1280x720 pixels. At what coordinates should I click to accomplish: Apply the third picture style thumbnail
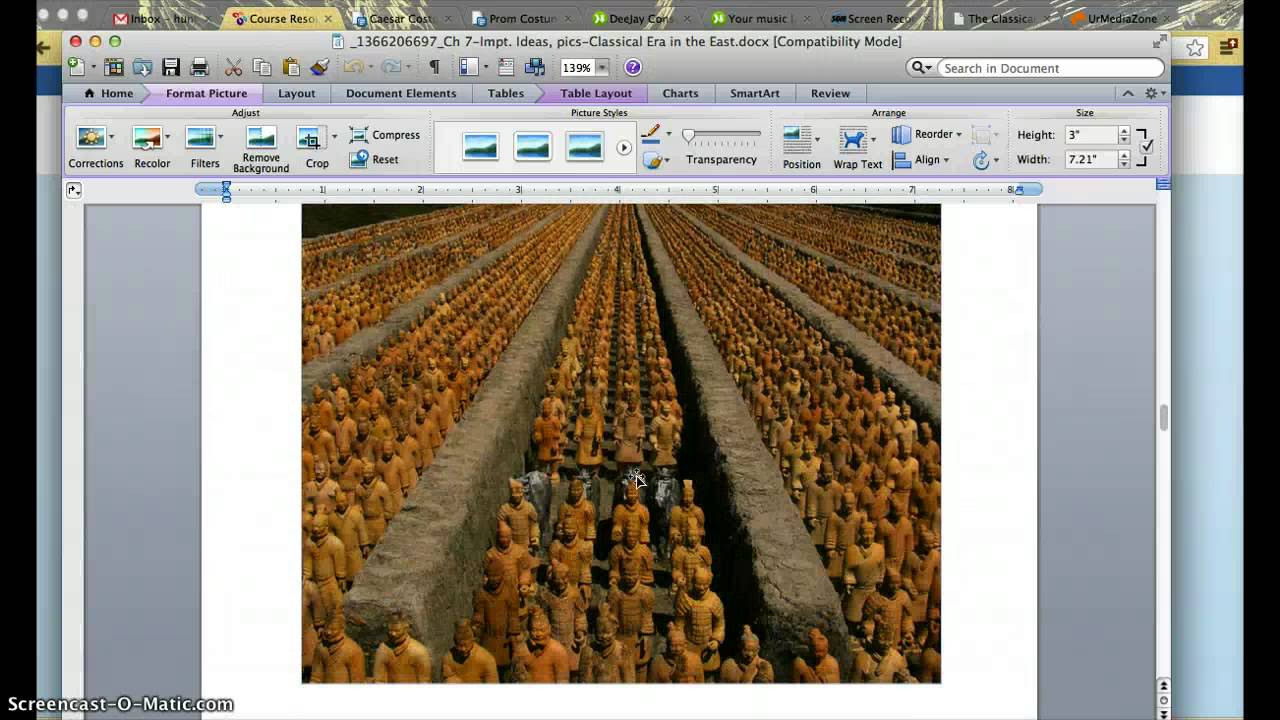tap(584, 147)
